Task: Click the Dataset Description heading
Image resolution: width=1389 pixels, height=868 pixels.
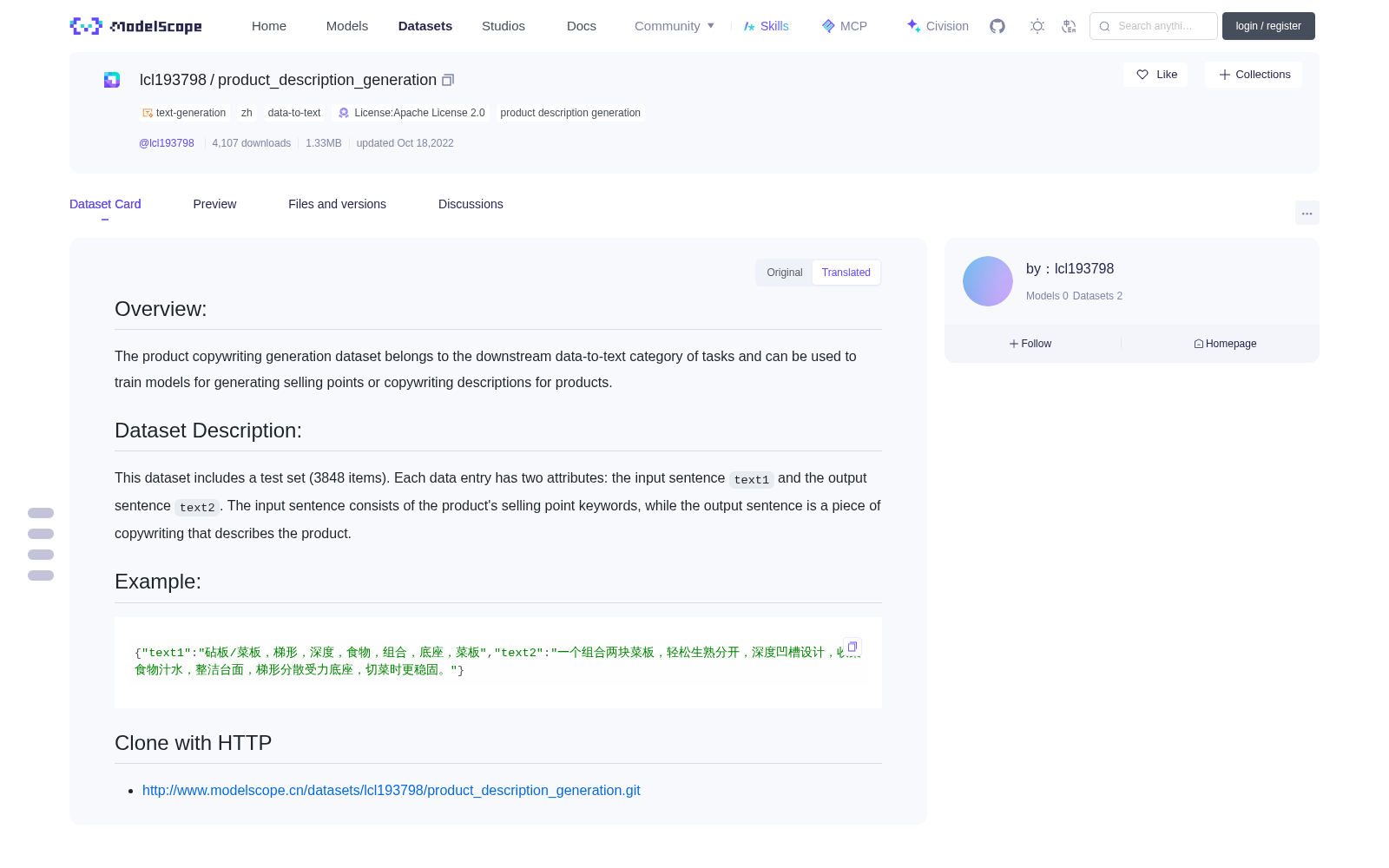Action: pos(208,431)
